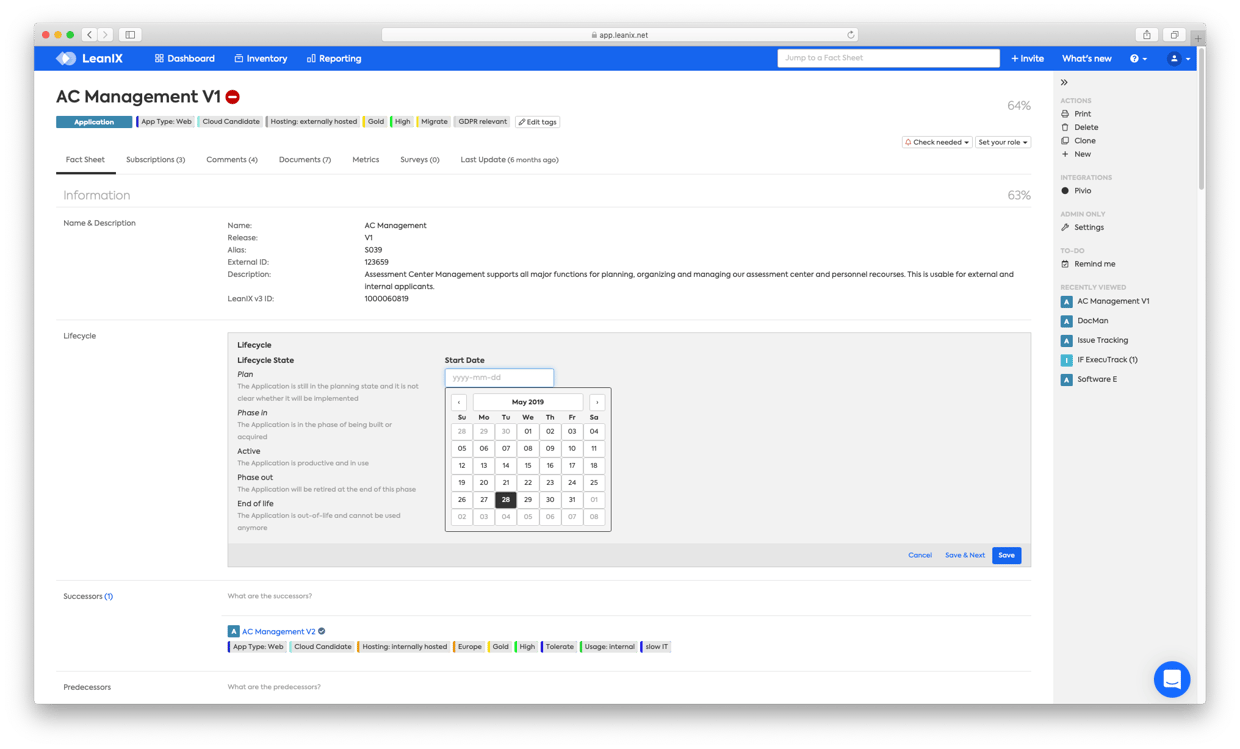Open the AC Management V2 successor link

pyautogui.click(x=280, y=631)
